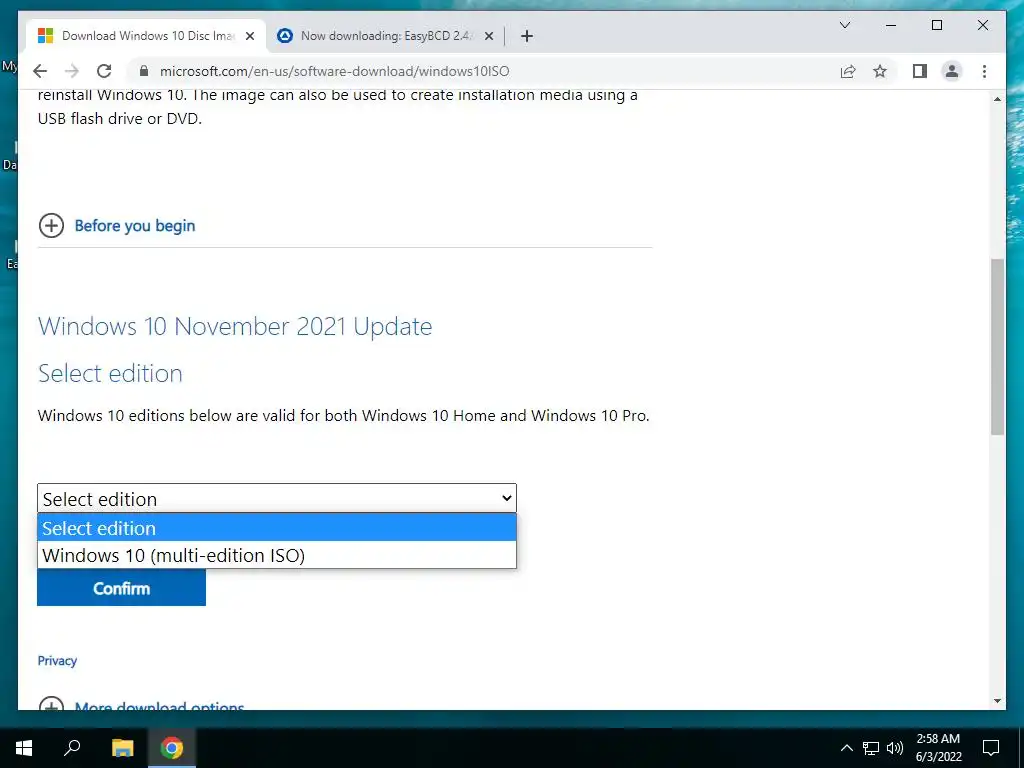Open a new browser tab
The height and width of the screenshot is (768, 1024).
(x=526, y=36)
